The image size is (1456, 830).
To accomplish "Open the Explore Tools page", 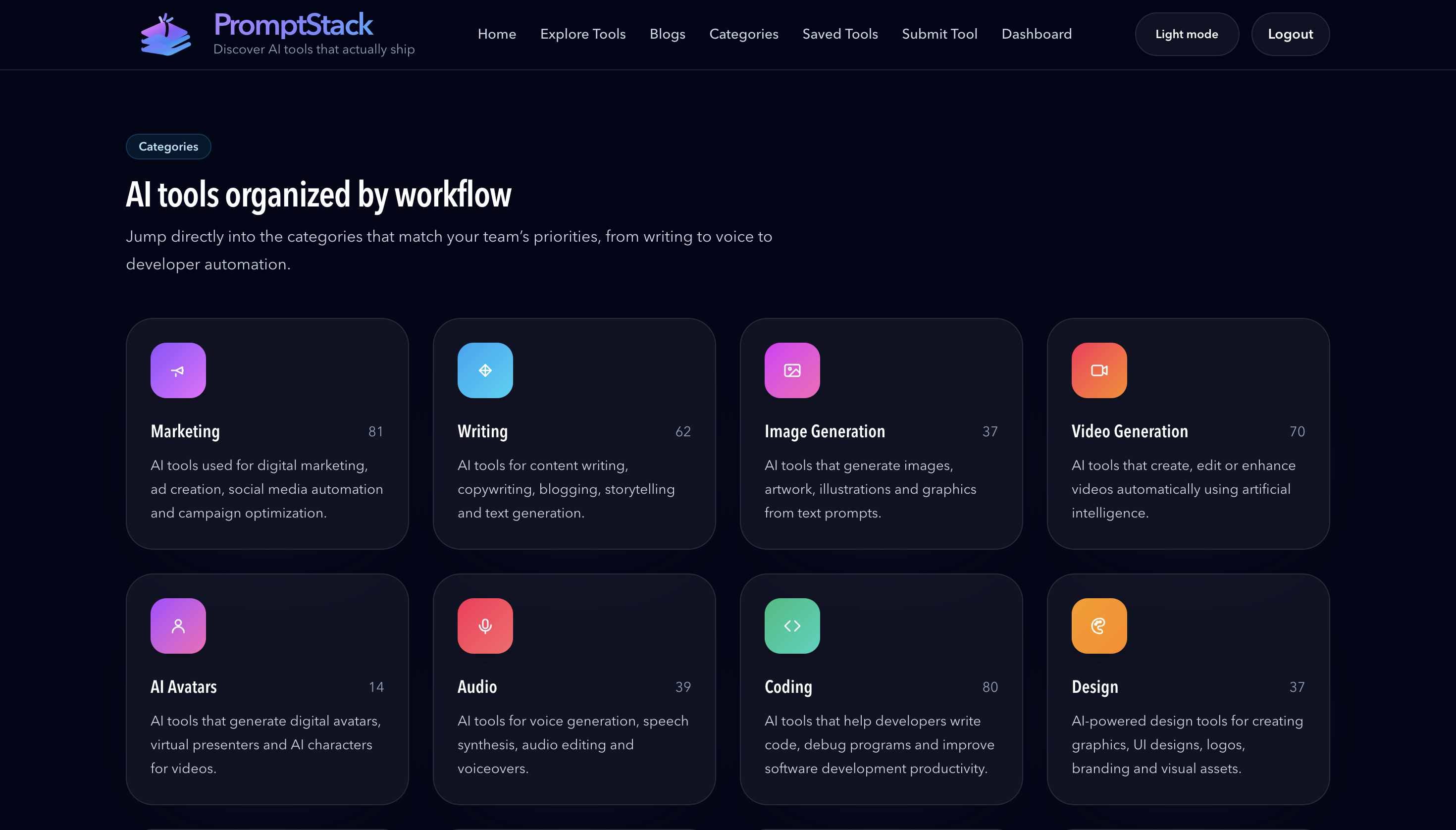I will [582, 34].
